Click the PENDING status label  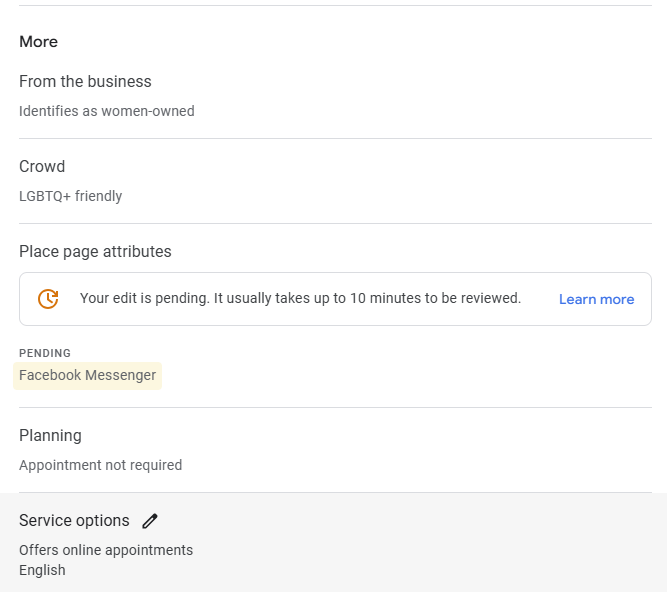point(45,353)
